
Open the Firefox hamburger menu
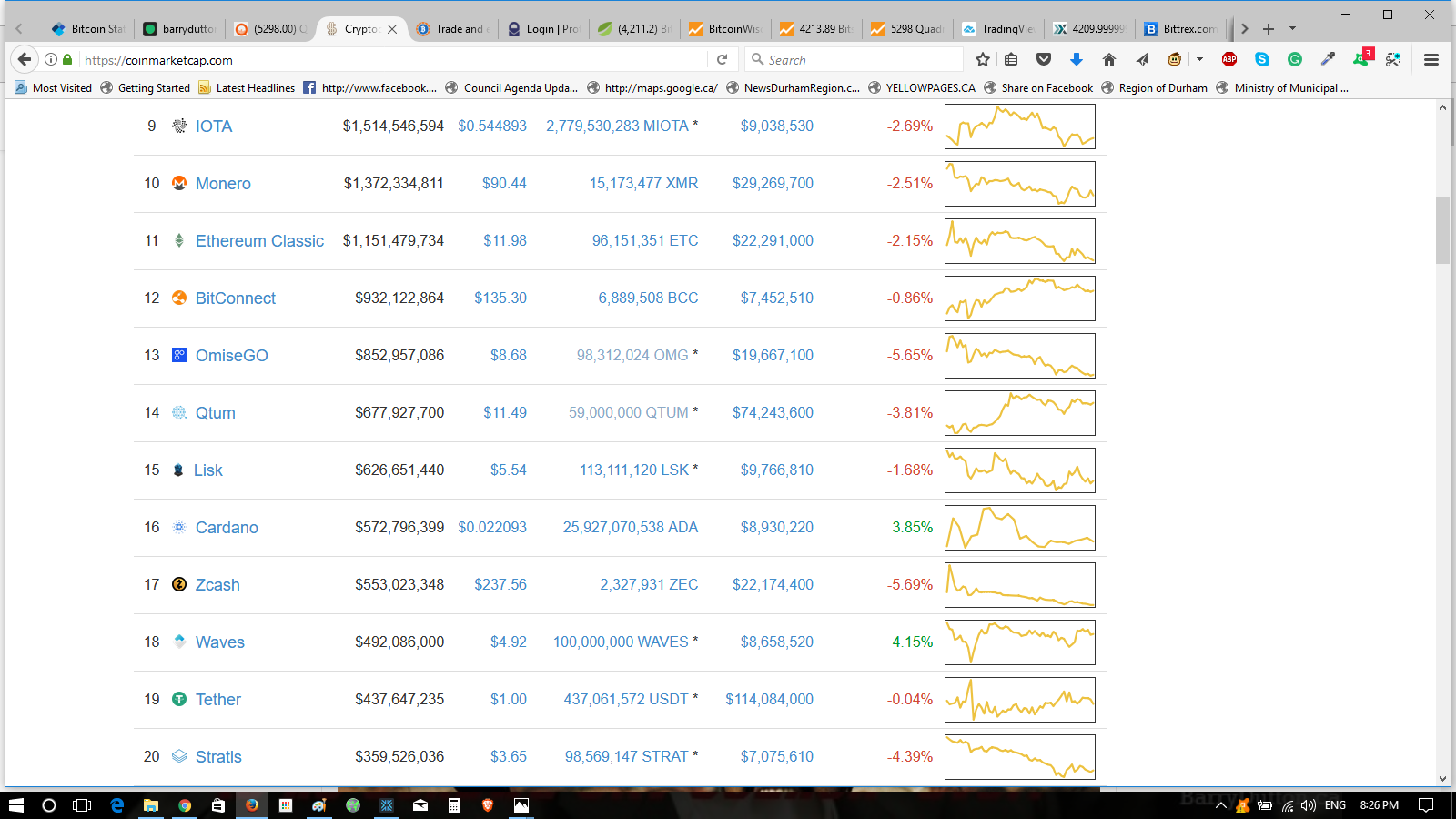pos(1431,60)
